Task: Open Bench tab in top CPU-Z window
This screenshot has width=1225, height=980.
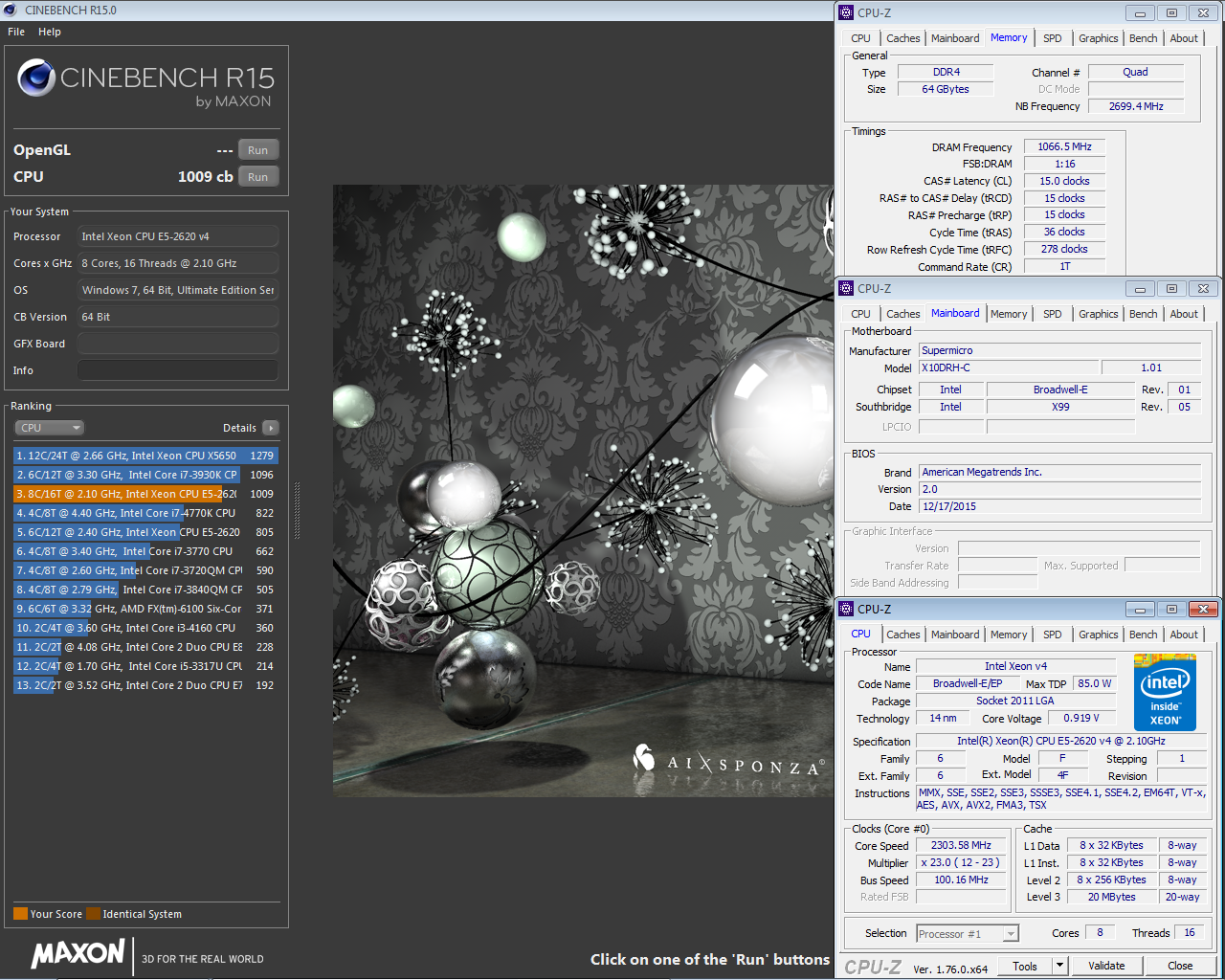Action: [x=1143, y=38]
